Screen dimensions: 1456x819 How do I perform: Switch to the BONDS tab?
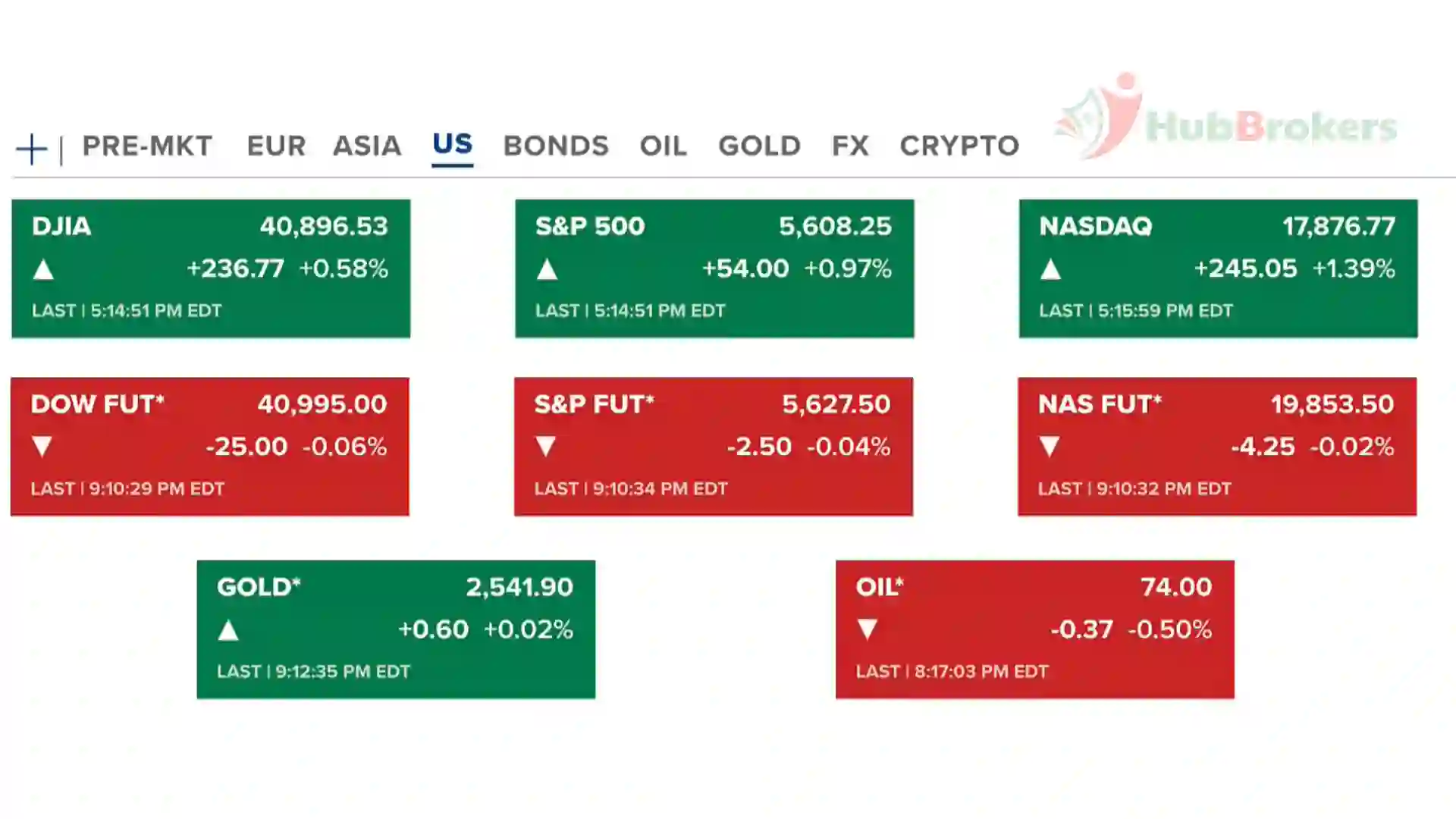554,146
